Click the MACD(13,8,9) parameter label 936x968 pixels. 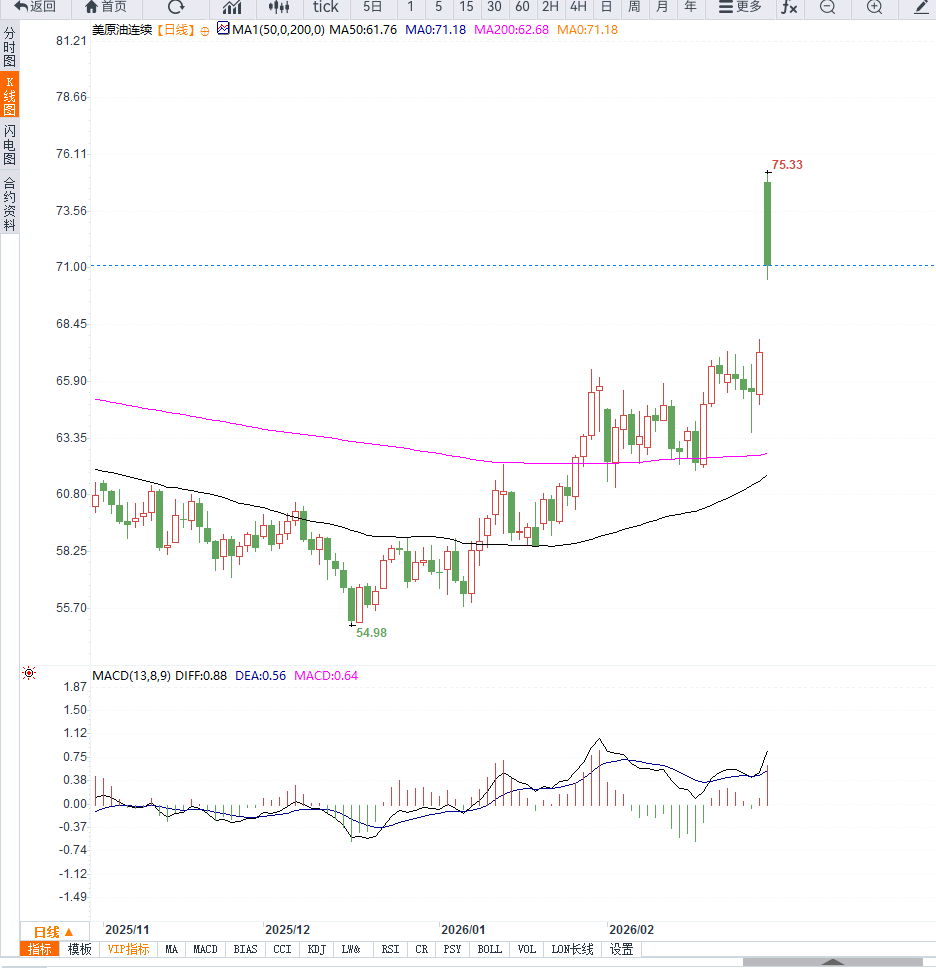coord(132,675)
